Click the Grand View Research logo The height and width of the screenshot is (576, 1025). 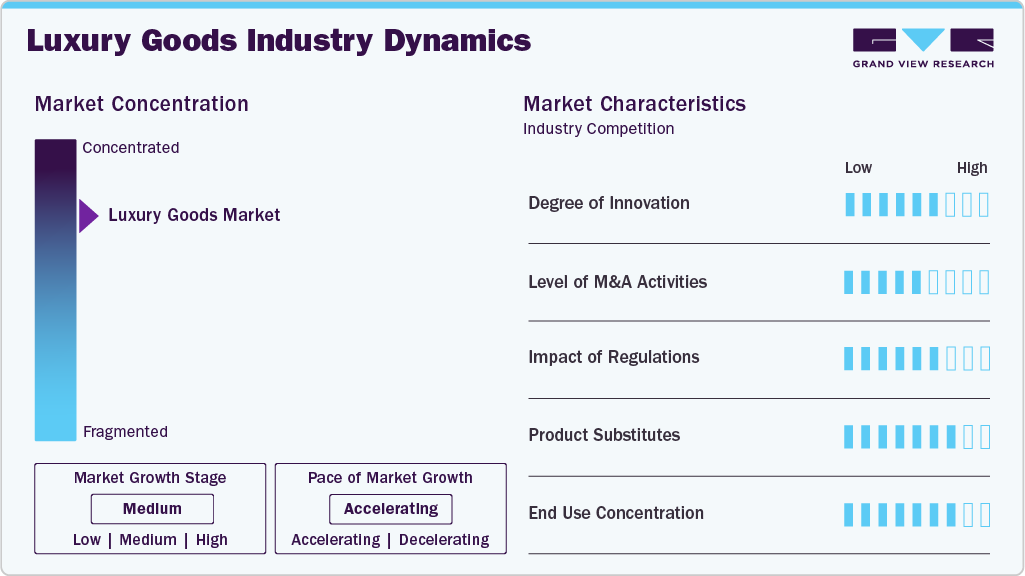[922, 47]
